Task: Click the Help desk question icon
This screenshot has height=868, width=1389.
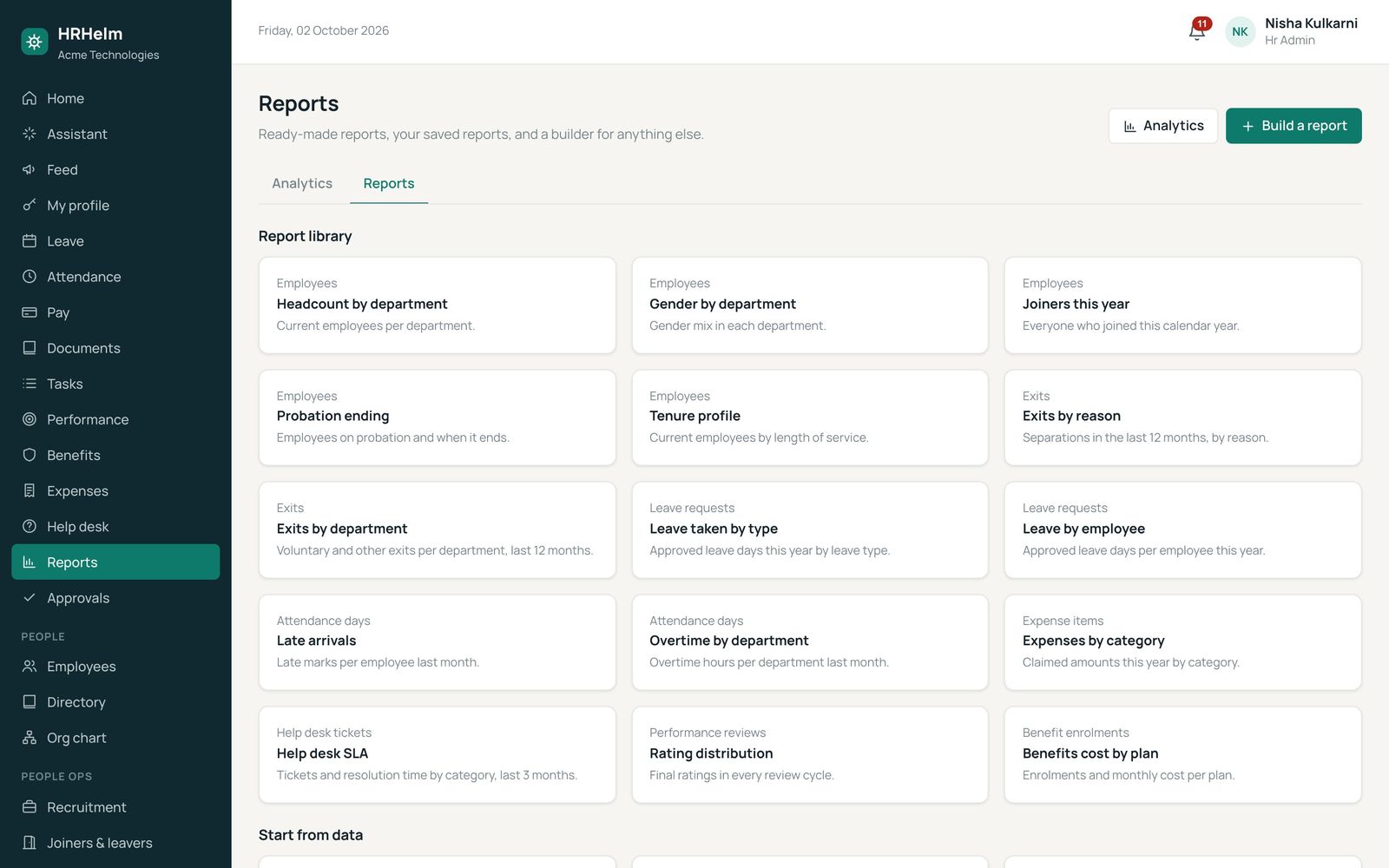Action: coord(30,526)
